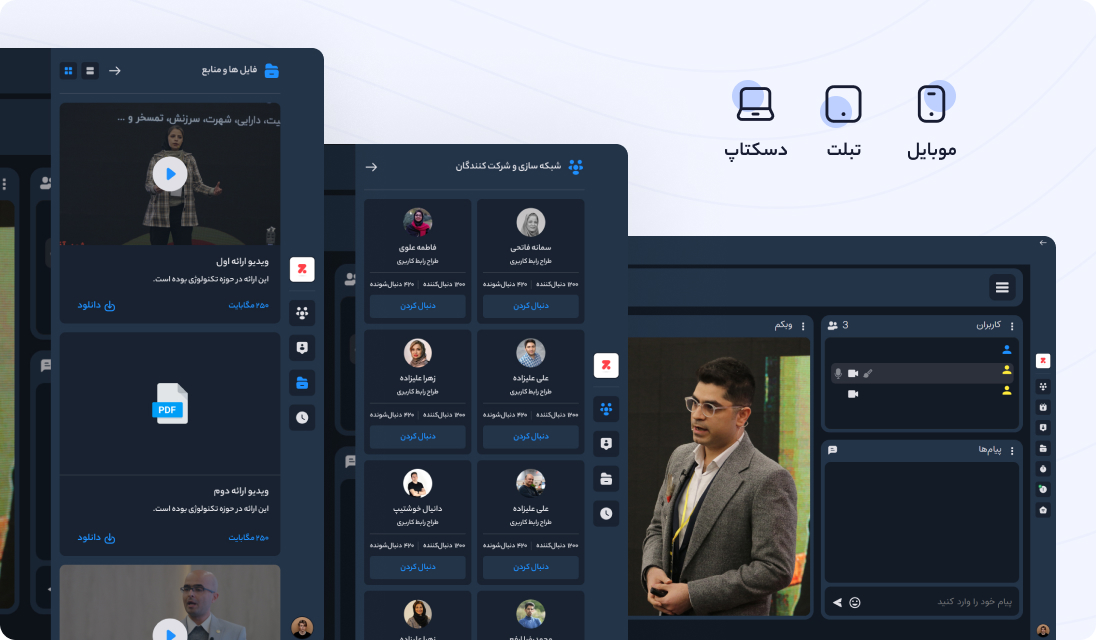Switch the files panel to list view
Viewport: 1096px width, 640px height.
point(90,71)
